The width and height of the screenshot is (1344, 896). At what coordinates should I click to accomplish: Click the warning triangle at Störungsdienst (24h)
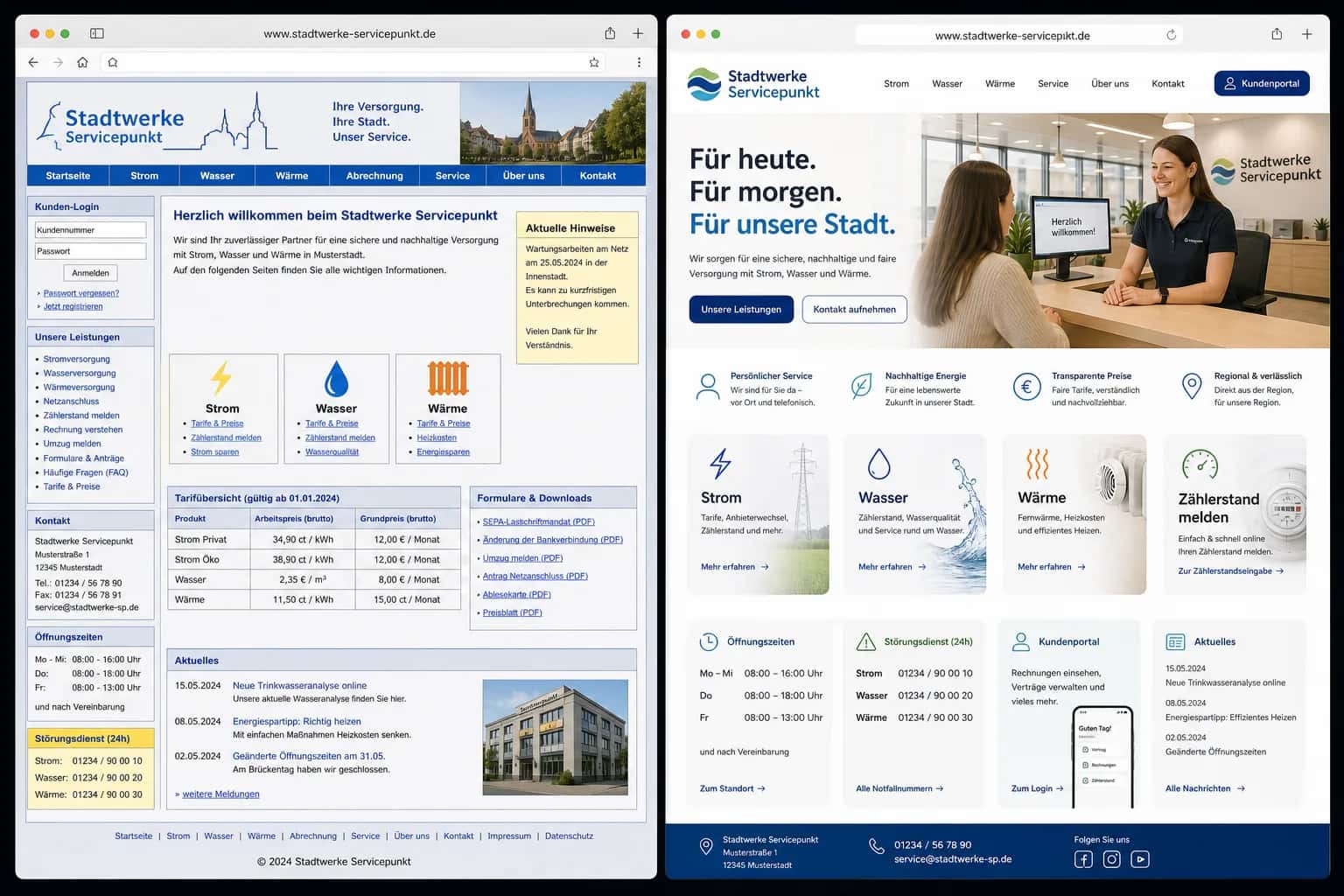tap(865, 642)
